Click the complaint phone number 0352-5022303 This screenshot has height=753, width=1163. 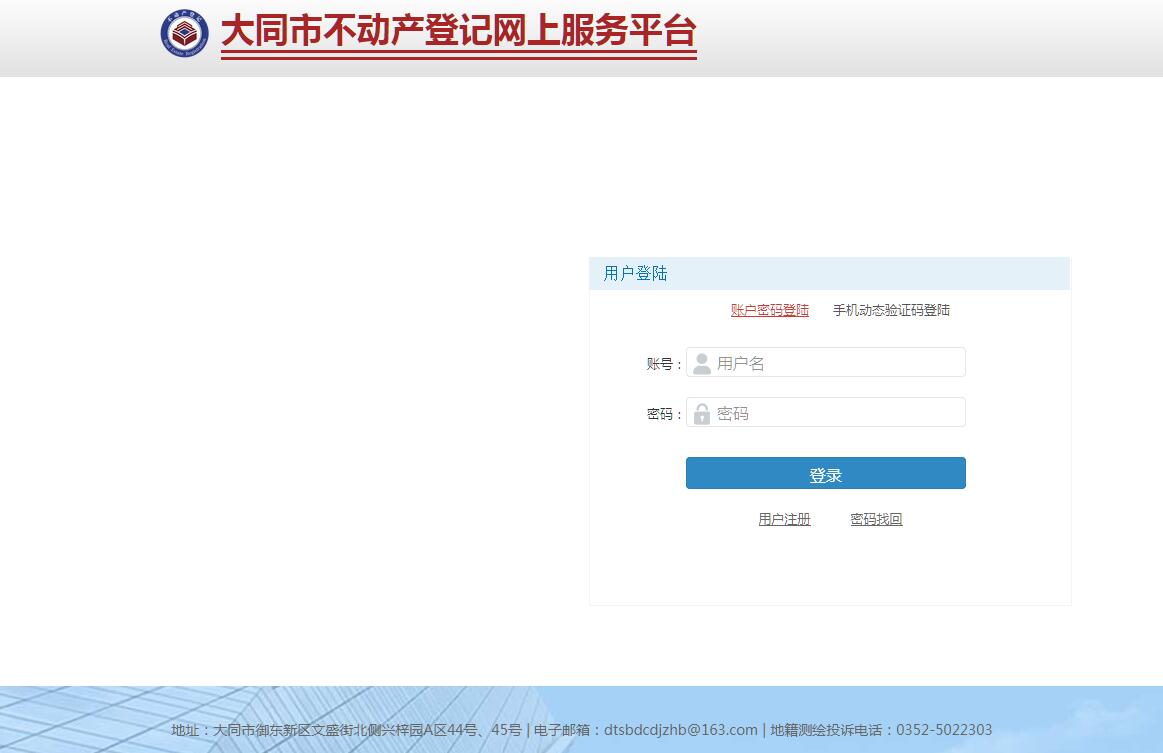click(944, 730)
